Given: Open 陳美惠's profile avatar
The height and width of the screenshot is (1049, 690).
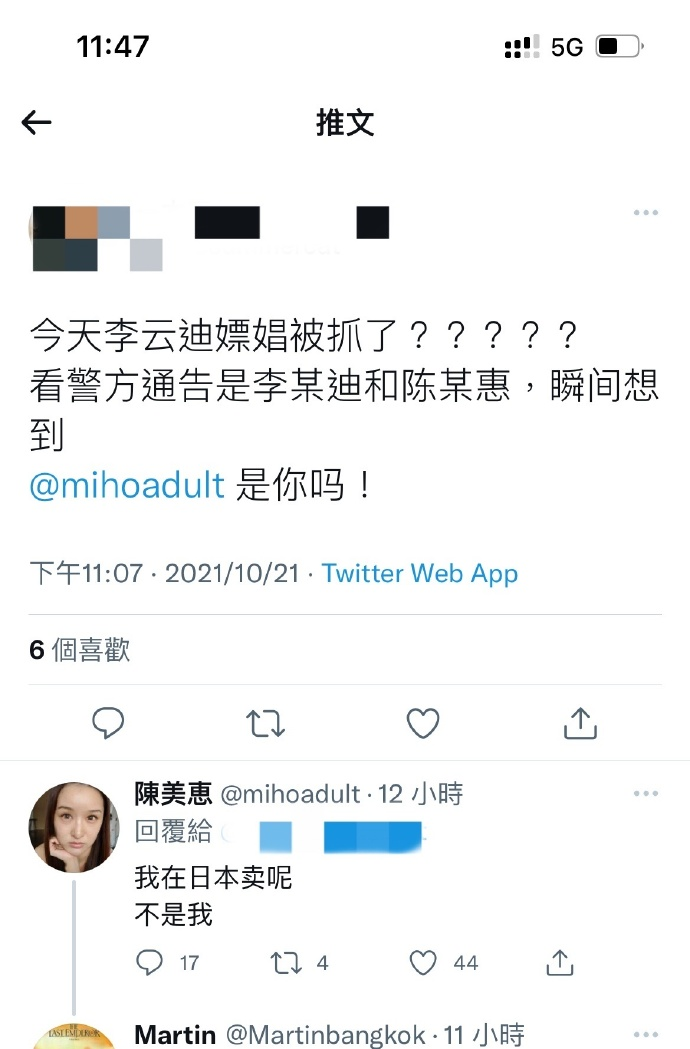Looking at the screenshot, I should coord(74,828).
